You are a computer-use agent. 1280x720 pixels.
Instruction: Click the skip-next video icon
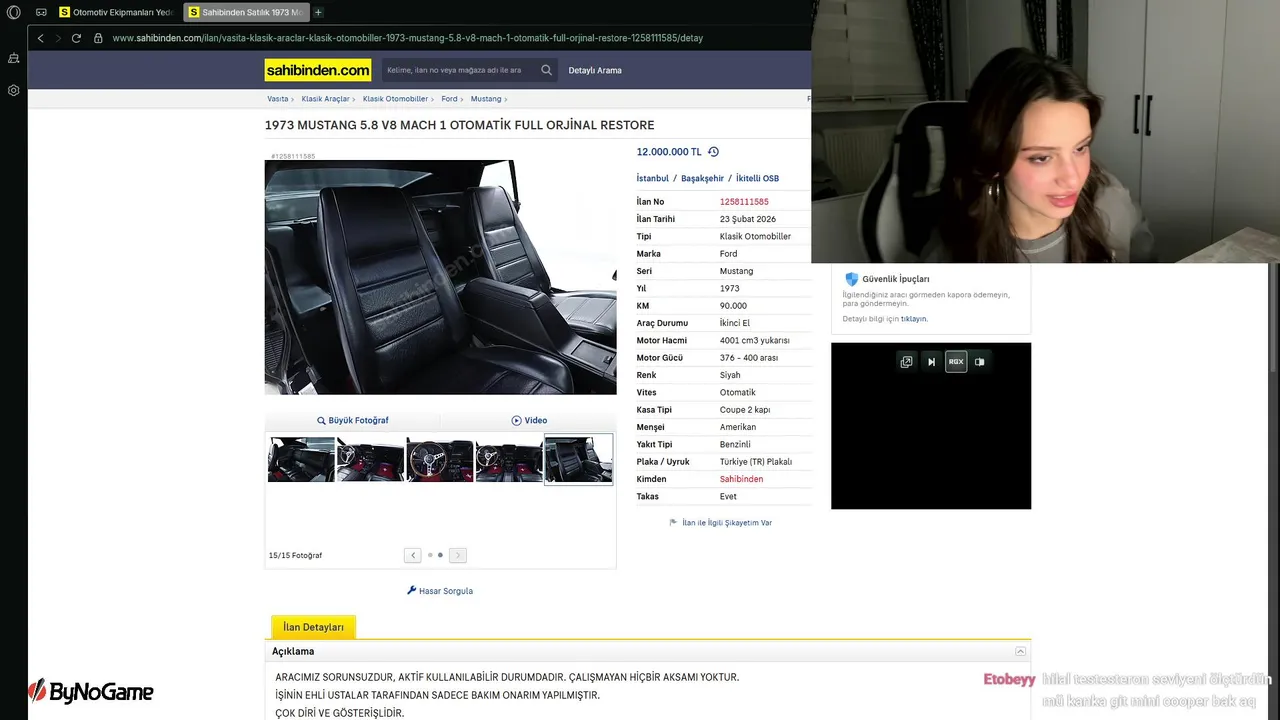pyautogui.click(x=931, y=362)
